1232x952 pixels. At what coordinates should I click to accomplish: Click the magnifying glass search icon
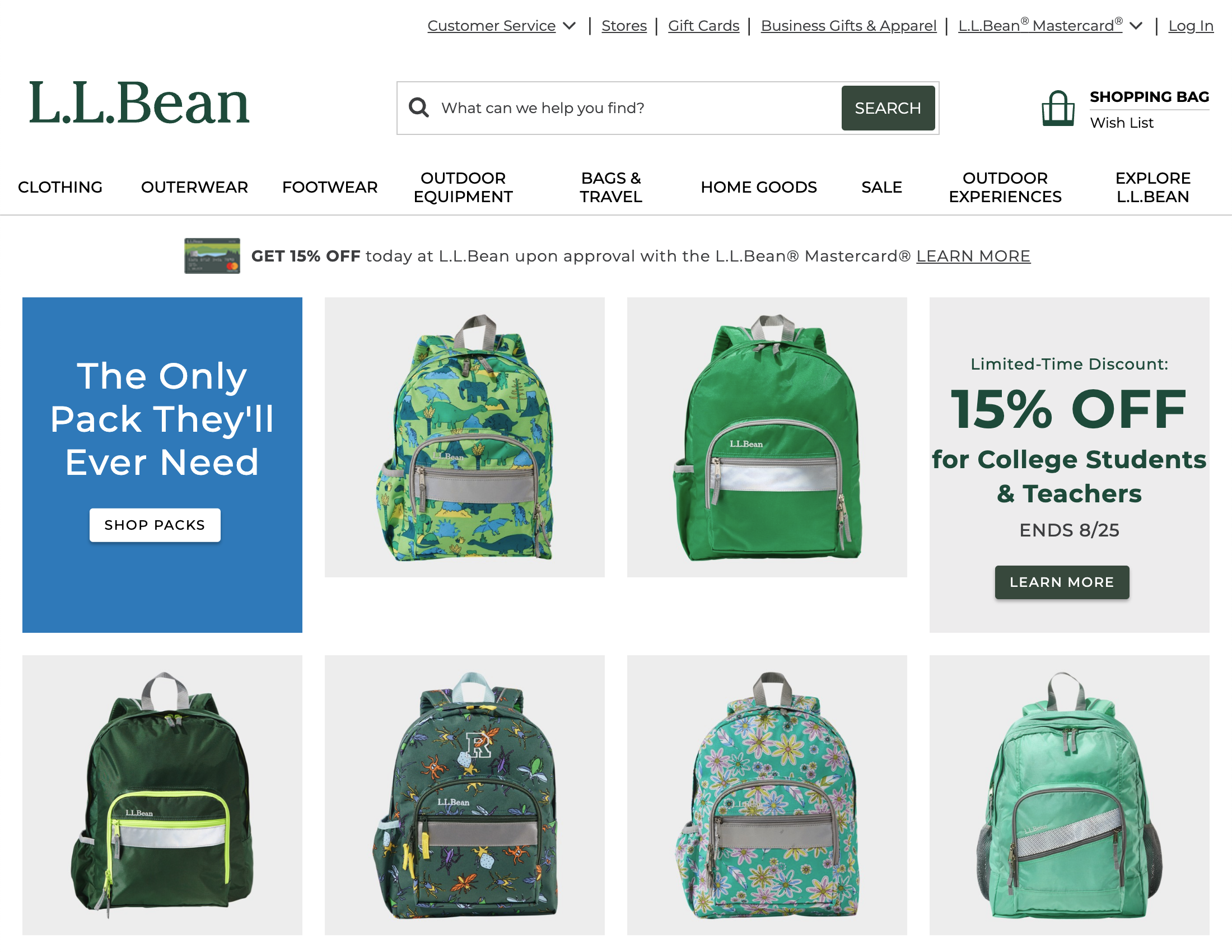point(418,107)
